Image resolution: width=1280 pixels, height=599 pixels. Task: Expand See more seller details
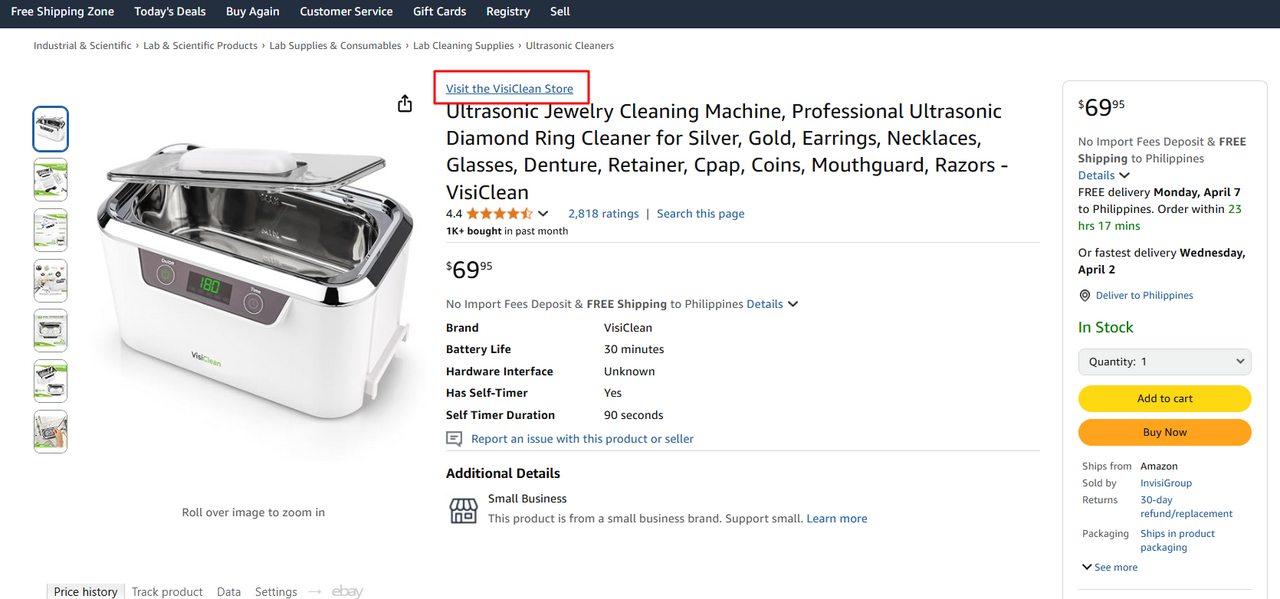tap(1110, 567)
